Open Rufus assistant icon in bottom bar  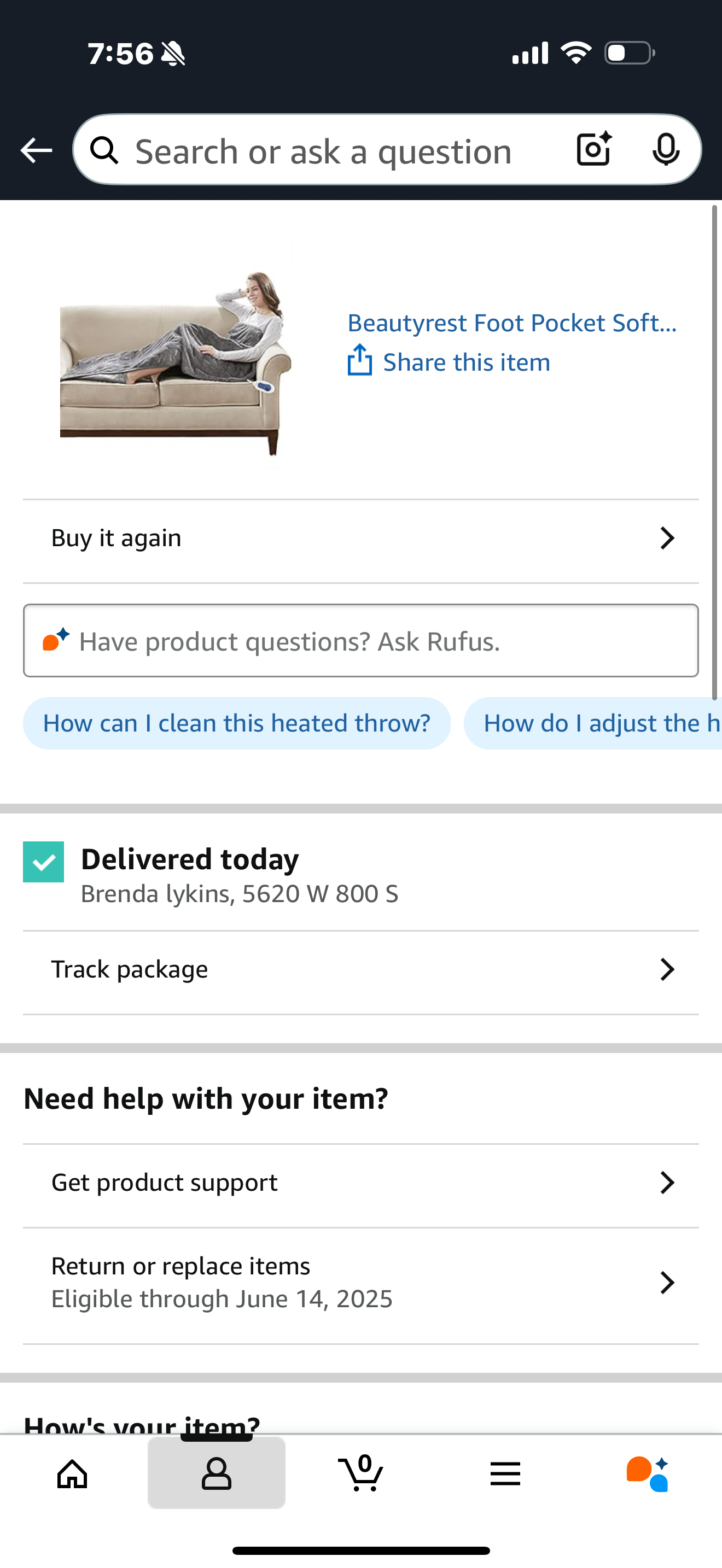tap(648, 1473)
